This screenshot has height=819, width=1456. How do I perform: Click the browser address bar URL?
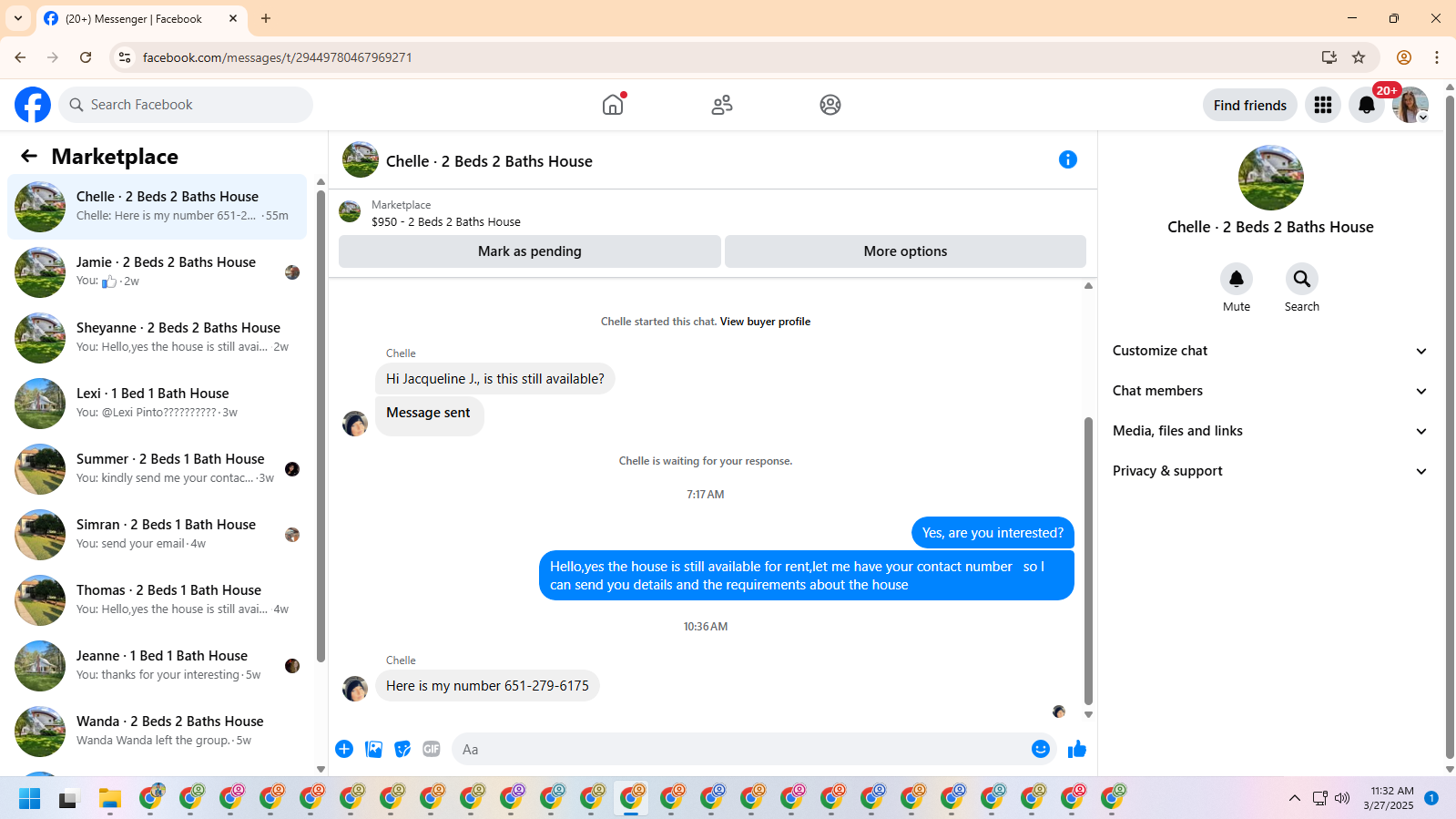coord(278,57)
